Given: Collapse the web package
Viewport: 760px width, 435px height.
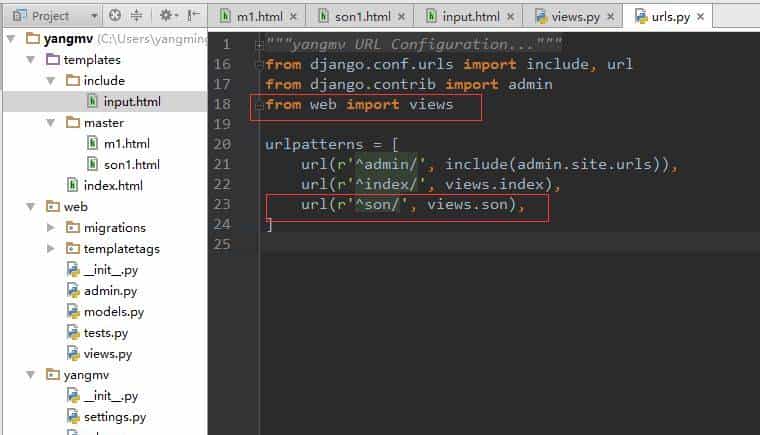Looking at the screenshot, I should click(31, 207).
